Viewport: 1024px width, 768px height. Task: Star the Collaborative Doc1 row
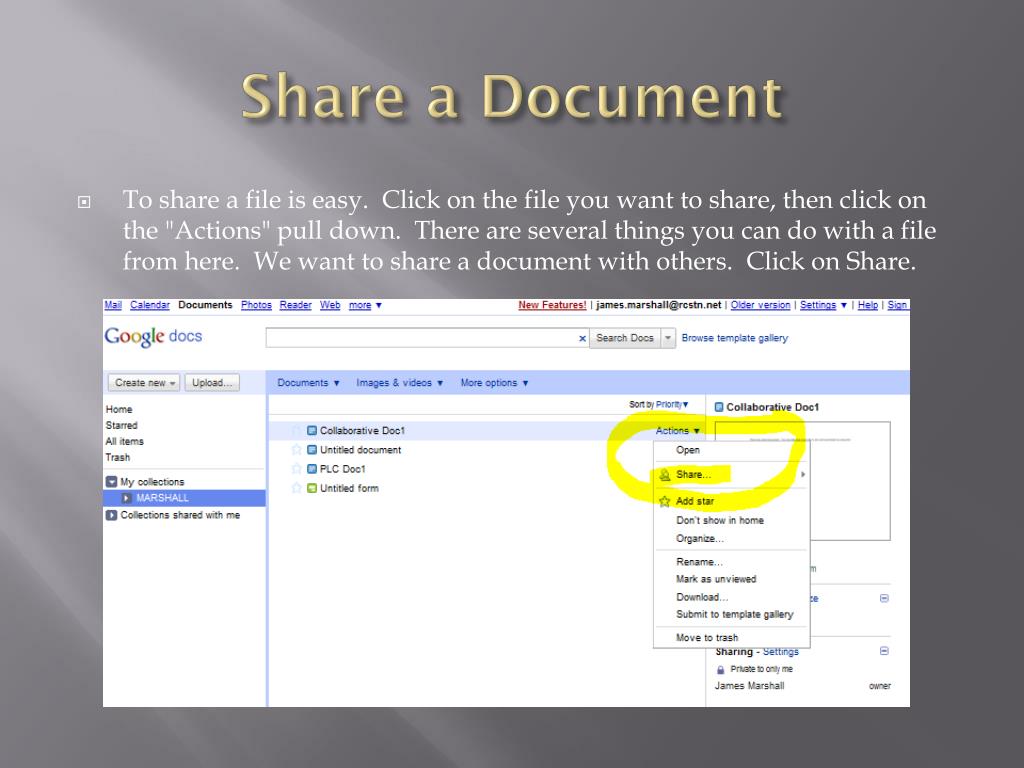coord(296,430)
